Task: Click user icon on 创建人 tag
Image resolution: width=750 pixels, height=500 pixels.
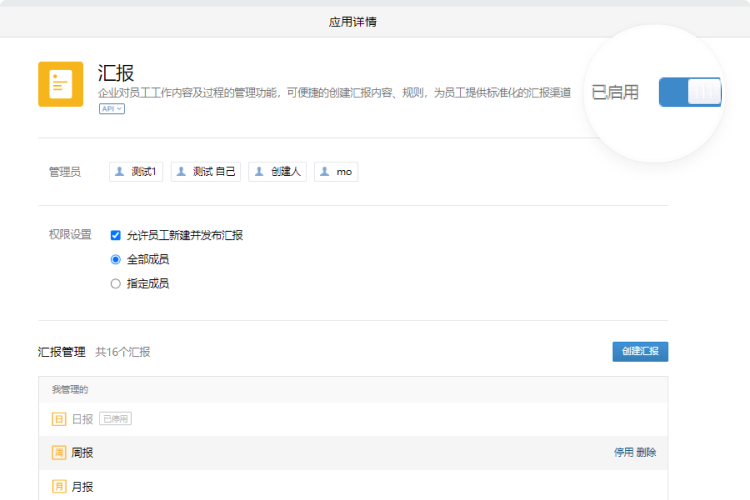Action: click(x=259, y=171)
